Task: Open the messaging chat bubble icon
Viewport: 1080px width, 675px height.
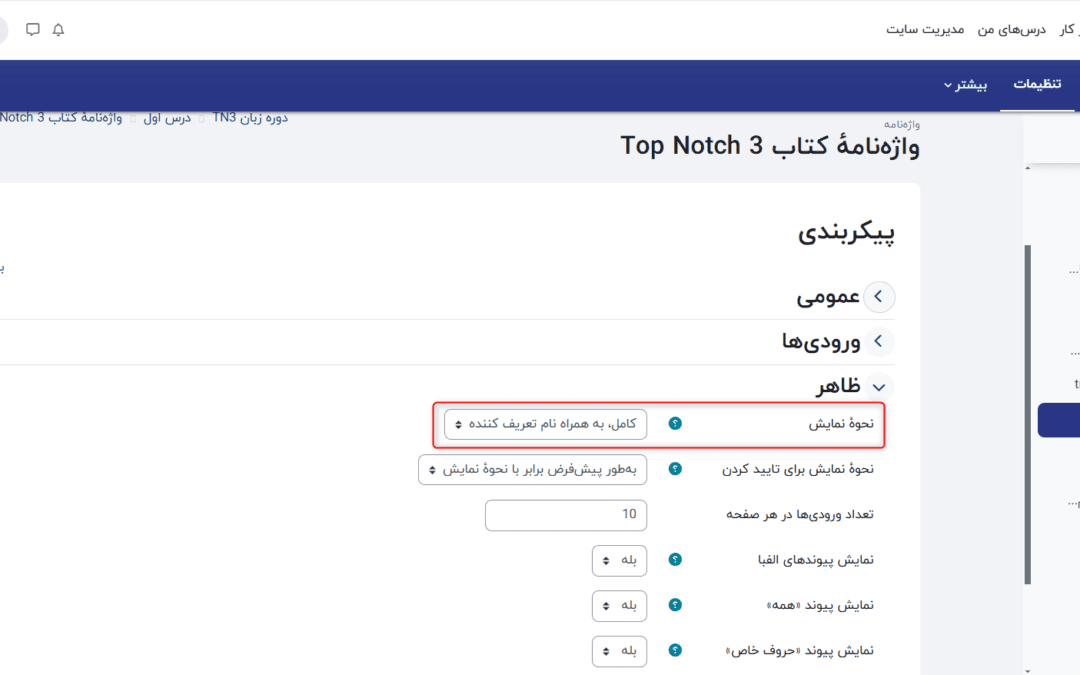Action: [x=33, y=30]
